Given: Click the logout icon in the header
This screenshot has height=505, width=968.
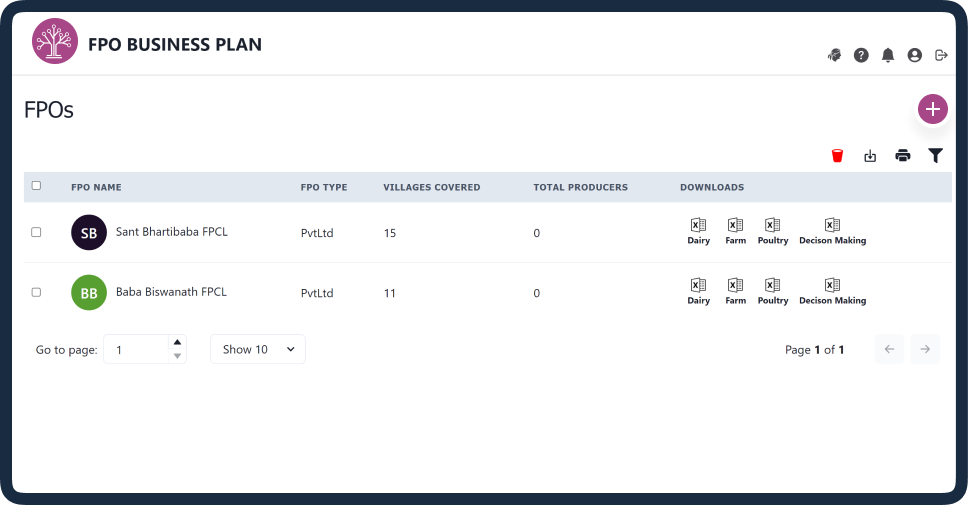Looking at the screenshot, I should 941,56.
